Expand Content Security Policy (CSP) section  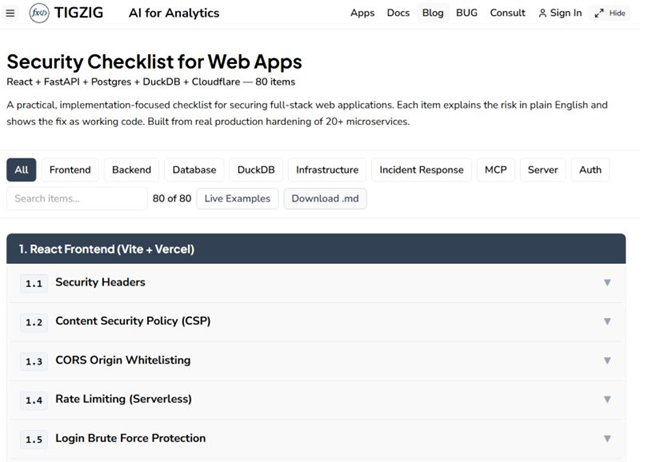pyautogui.click(x=606, y=322)
